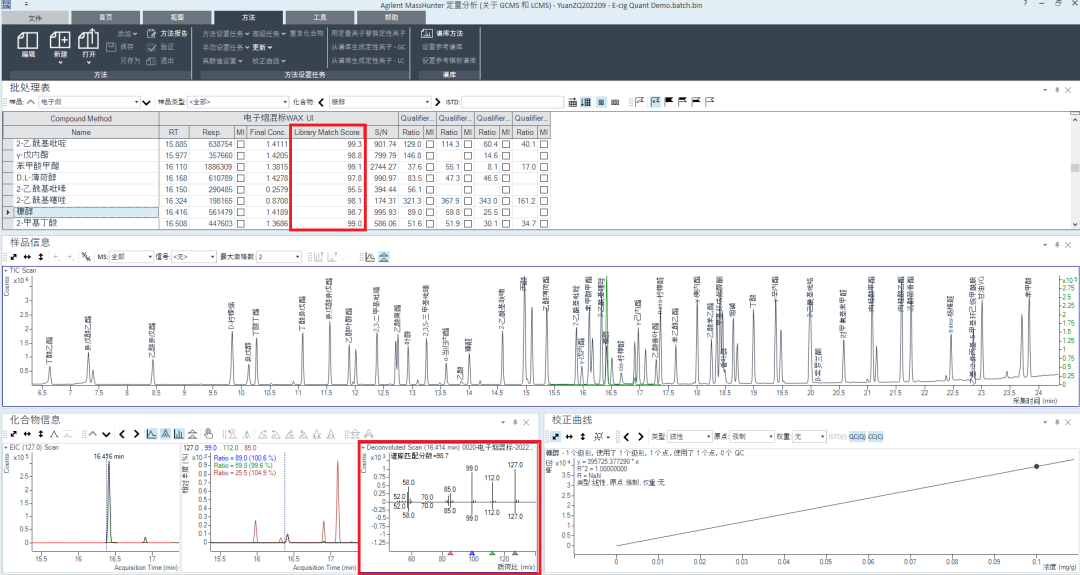This screenshot has width=1080, height=575.
Task: Go to previous curve arrow in 校正曲线
Action: 626,437
